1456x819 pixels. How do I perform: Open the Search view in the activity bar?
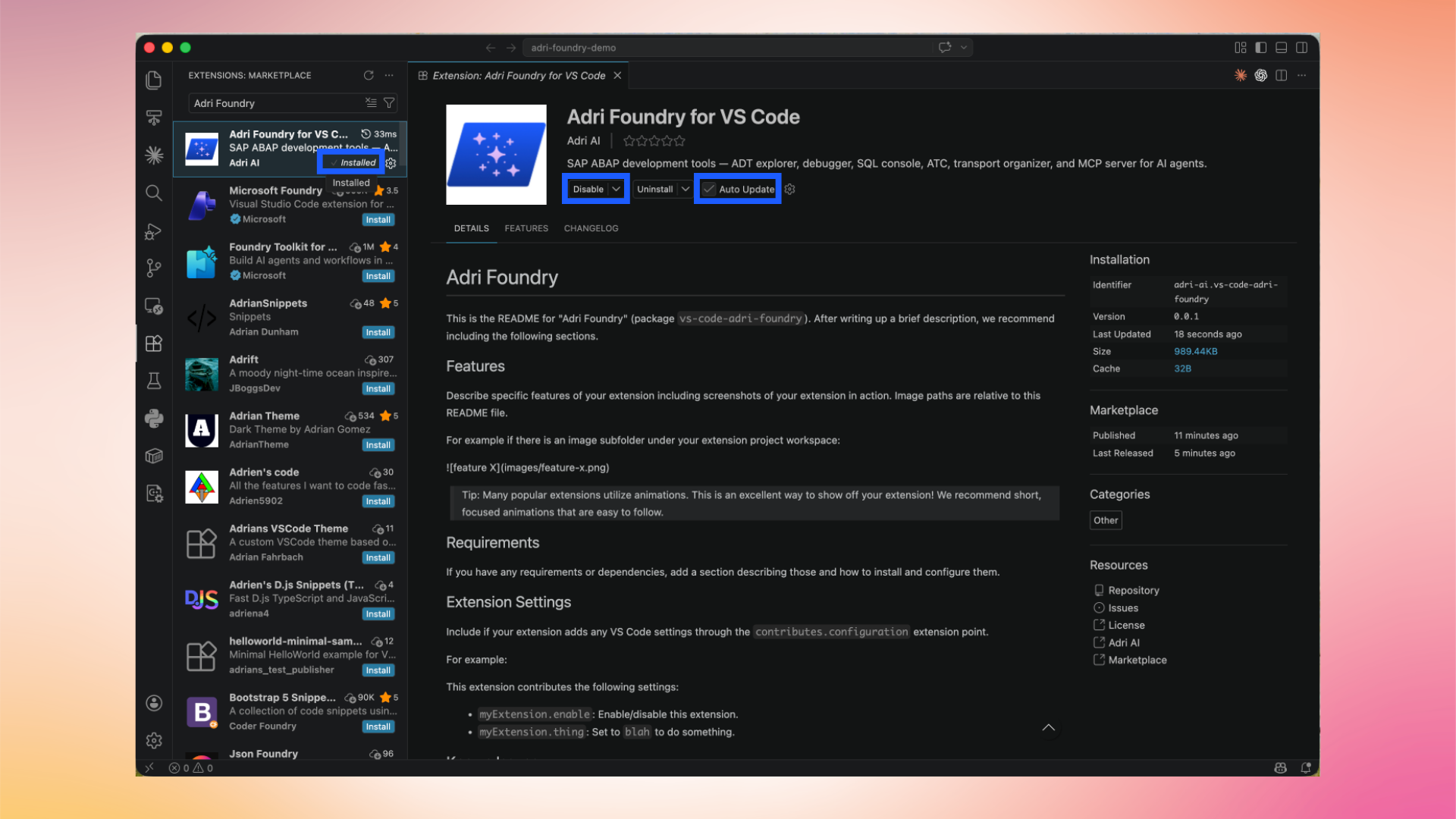(154, 193)
